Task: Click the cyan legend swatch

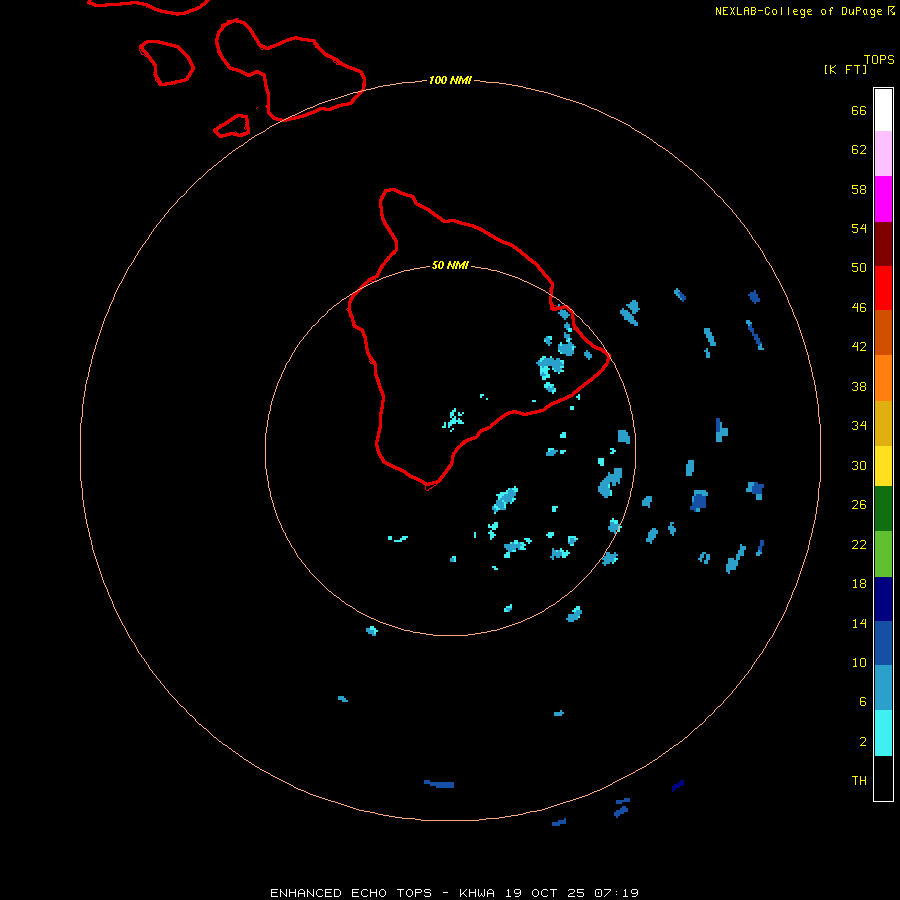Action: (883, 733)
